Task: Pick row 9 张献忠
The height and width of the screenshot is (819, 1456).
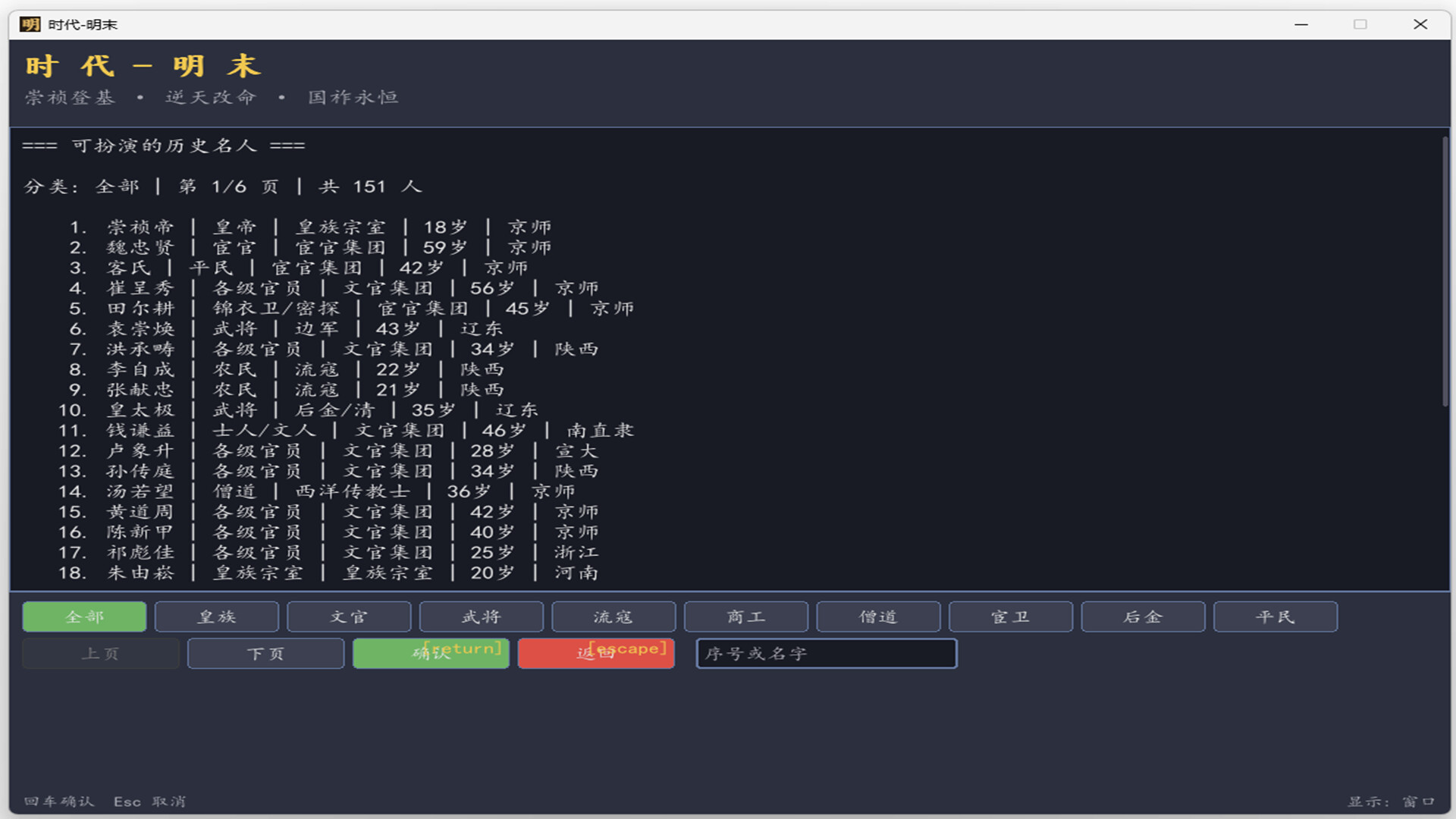Action: coord(287,390)
